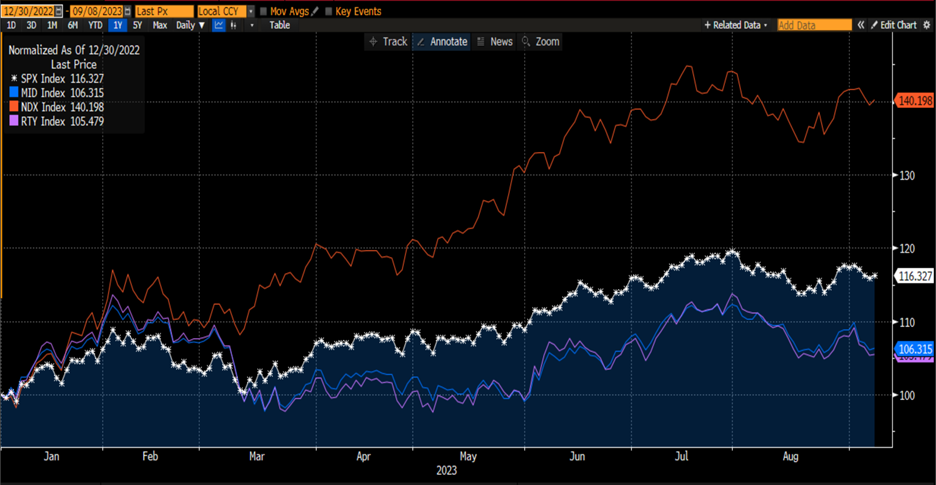This screenshot has height=485, width=936.
Task: Click the Last Px field
Action: pos(164,11)
